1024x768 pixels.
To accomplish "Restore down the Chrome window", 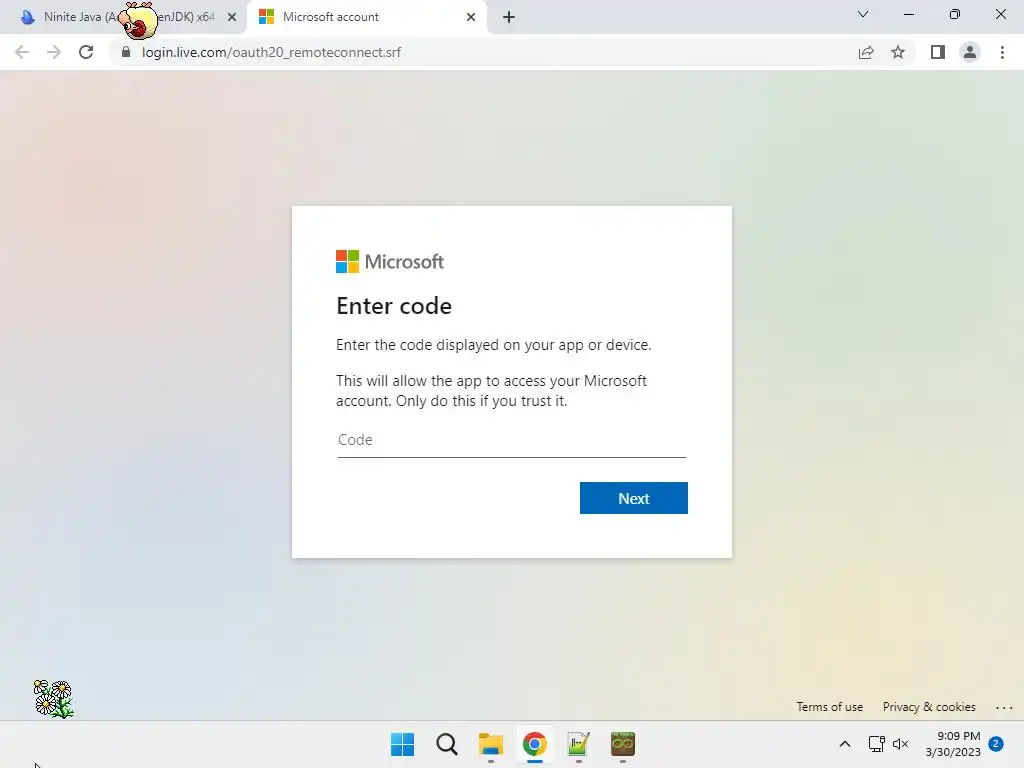I will 955,14.
